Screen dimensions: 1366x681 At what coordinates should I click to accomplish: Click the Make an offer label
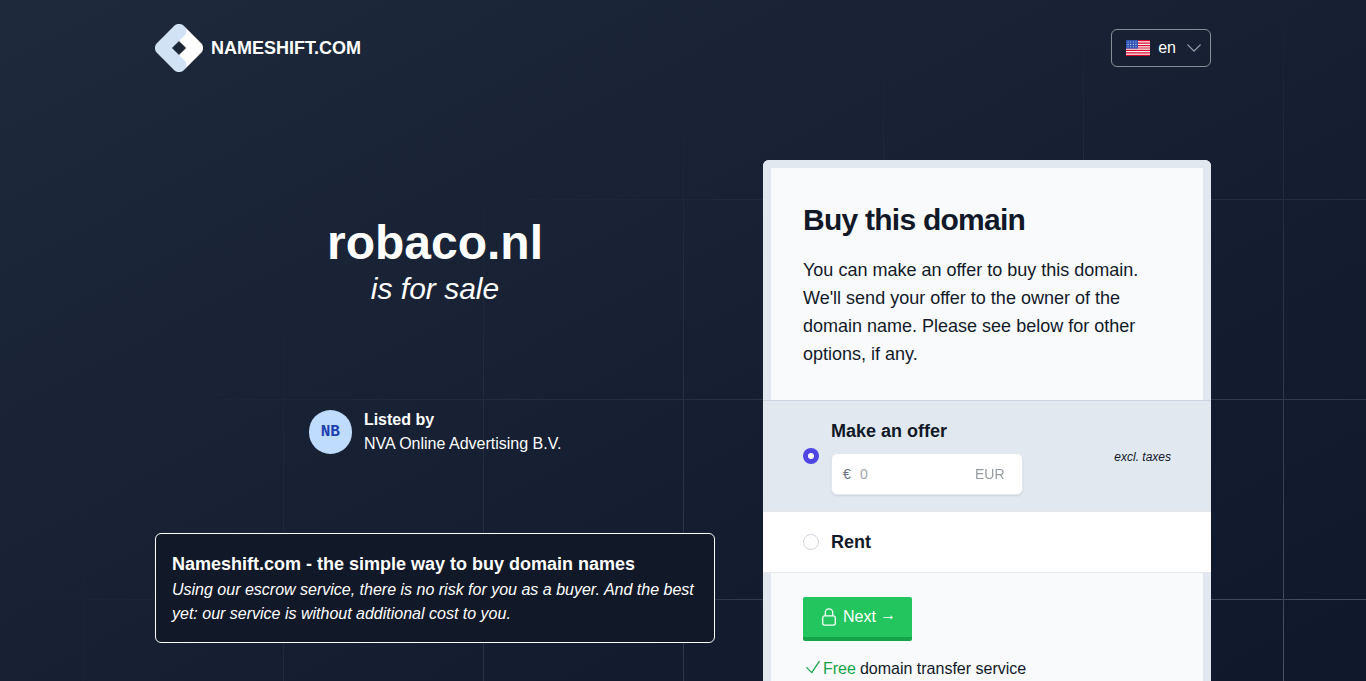point(889,431)
